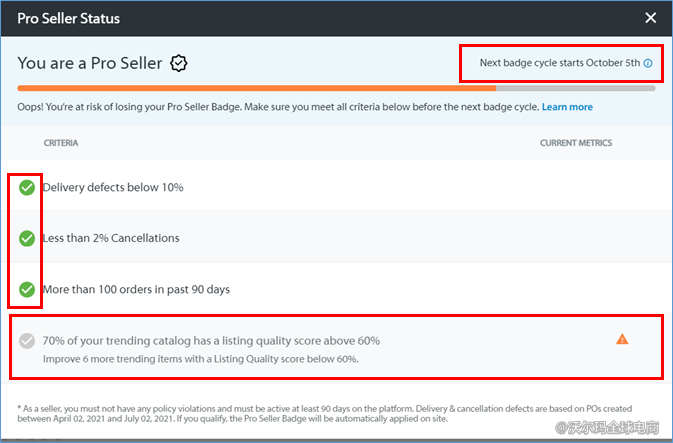Viewport: 673px width, 443px height.
Task: Select the Less than 2% Cancellations row
Action: pyautogui.click(x=111, y=238)
